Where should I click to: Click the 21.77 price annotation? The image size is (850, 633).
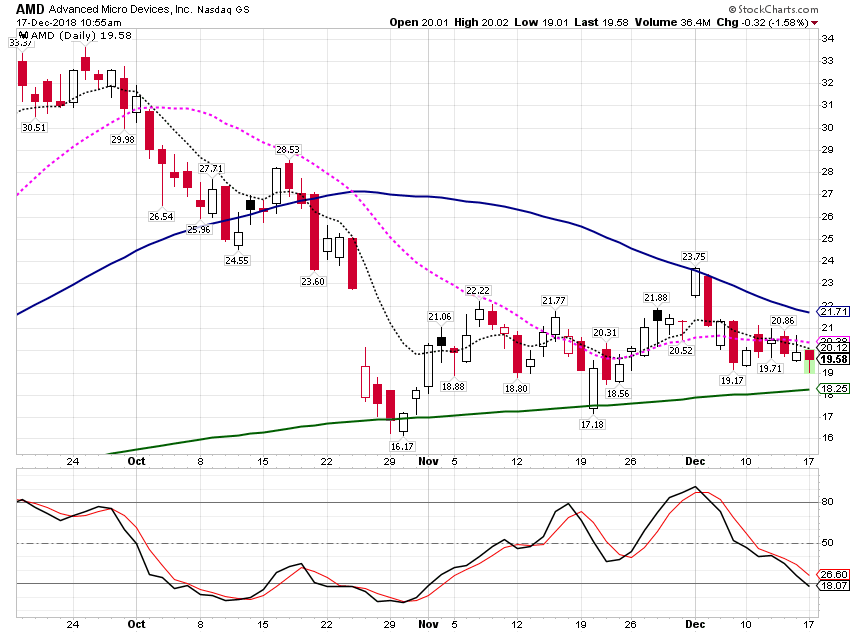553,300
